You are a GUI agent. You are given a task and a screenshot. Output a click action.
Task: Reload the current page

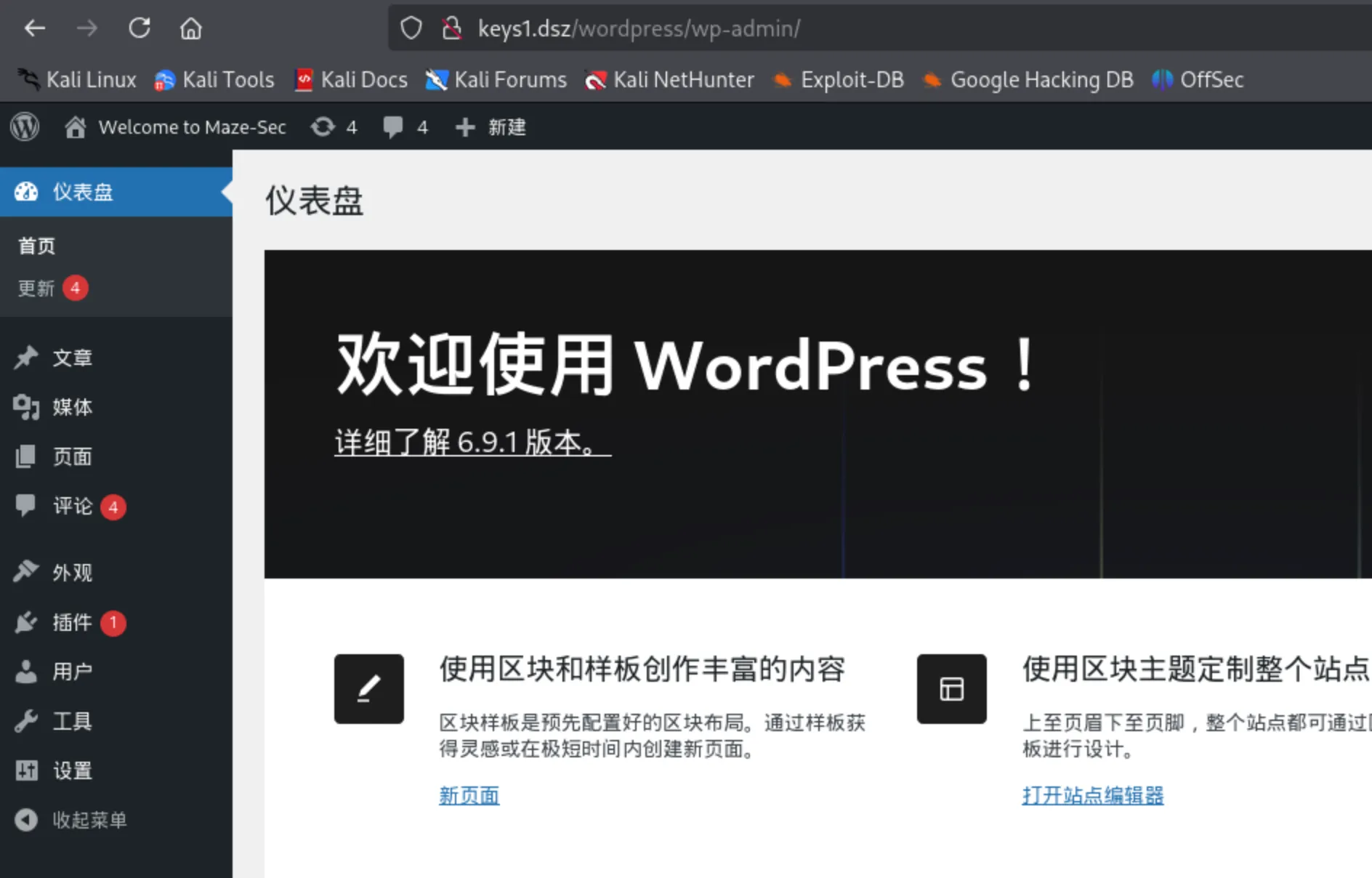click(140, 28)
